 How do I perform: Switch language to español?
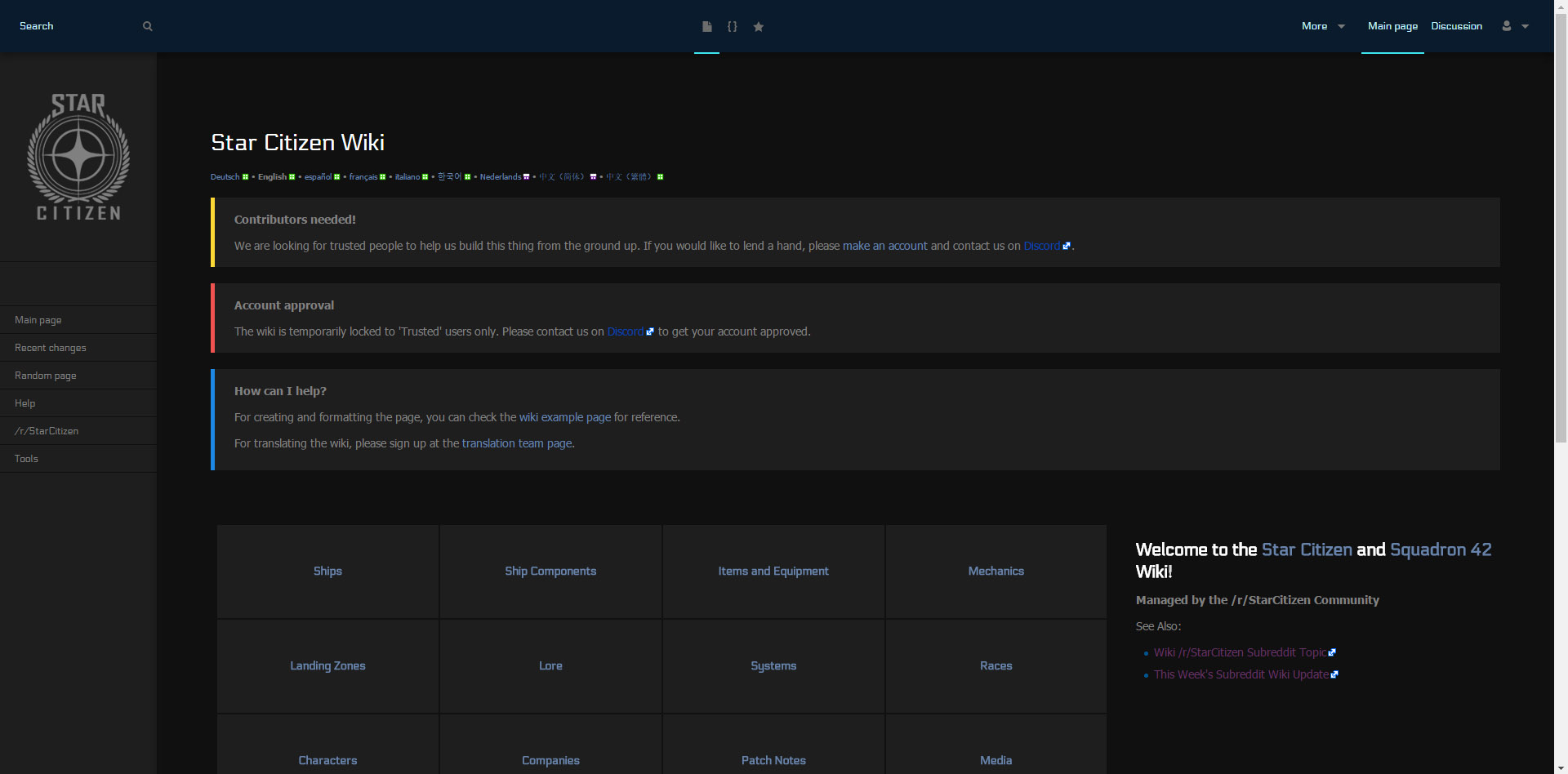click(318, 177)
